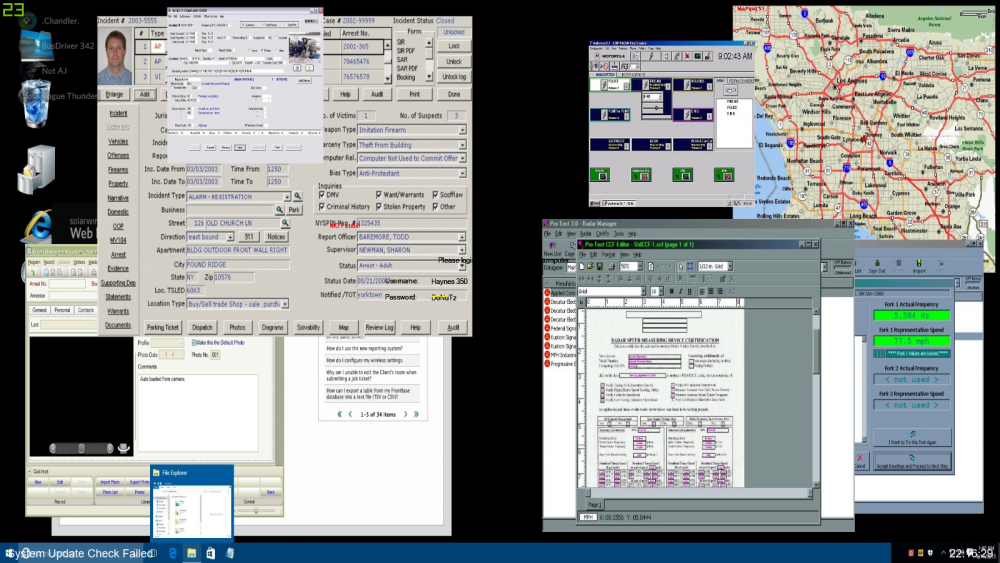The width and height of the screenshot is (1000, 563).
Task: Open the Store icon in the taskbar
Action: click(x=210, y=553)
